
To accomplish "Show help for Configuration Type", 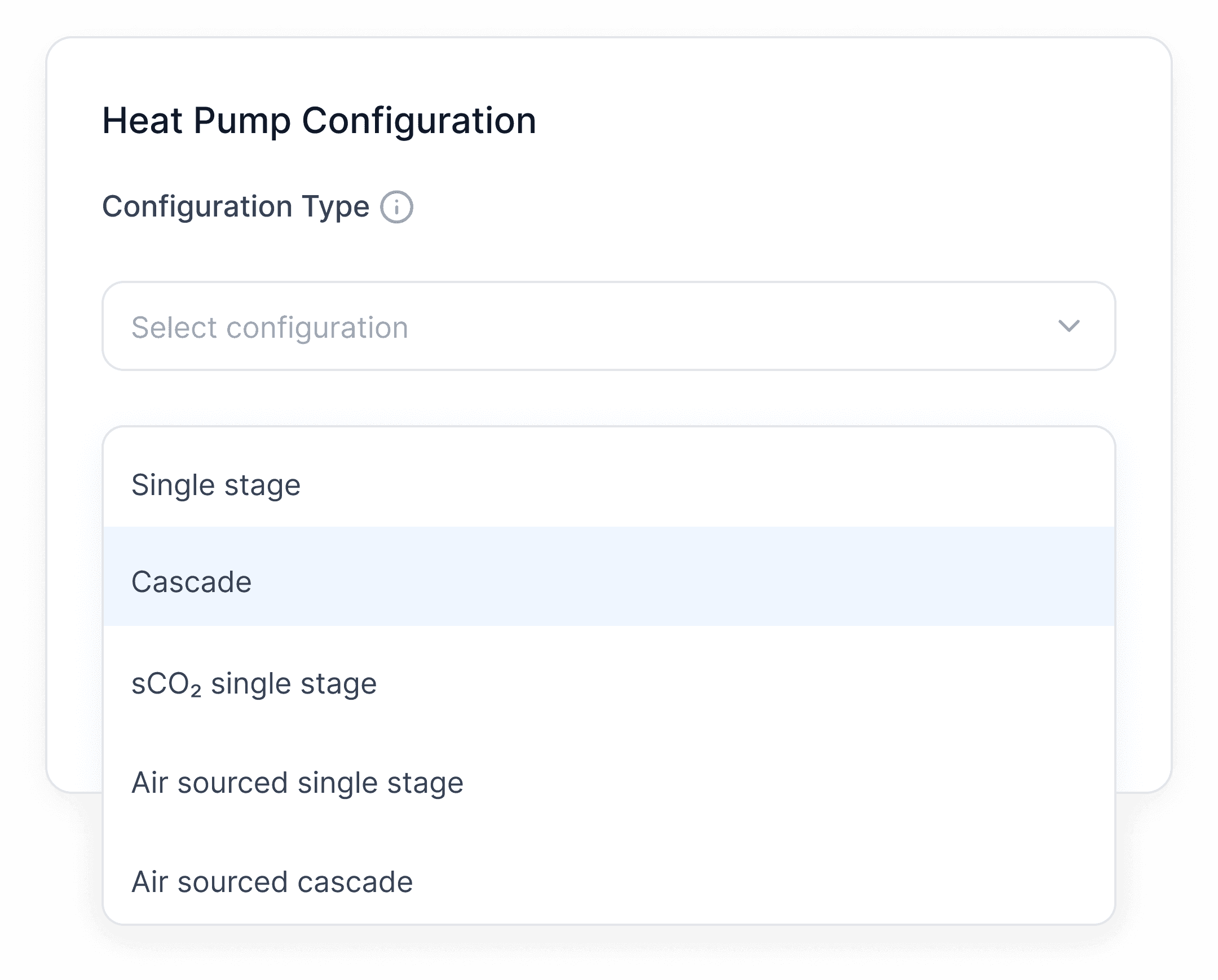I will tap(396, 208).
